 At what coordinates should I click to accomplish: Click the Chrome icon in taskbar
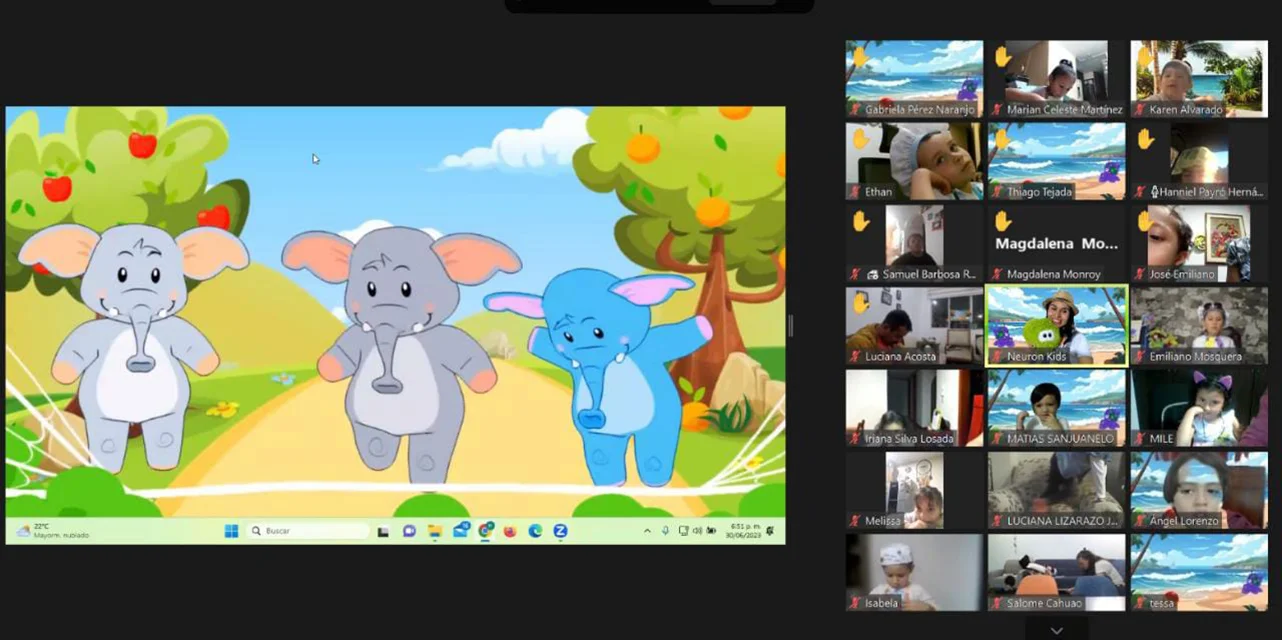485,531
